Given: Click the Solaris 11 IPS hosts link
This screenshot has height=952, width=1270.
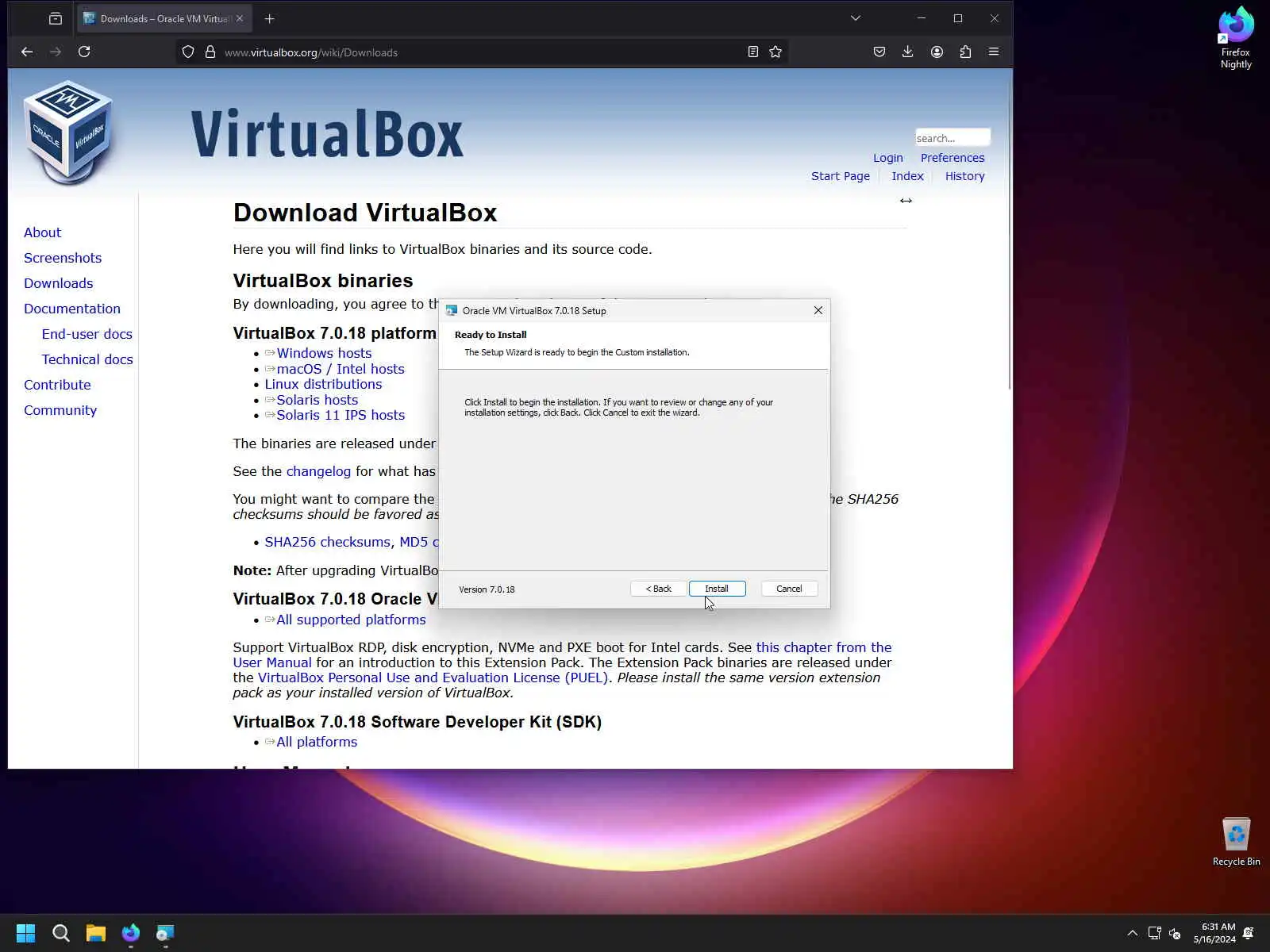Looking at the screenshot, I should (x=341, y=415).
